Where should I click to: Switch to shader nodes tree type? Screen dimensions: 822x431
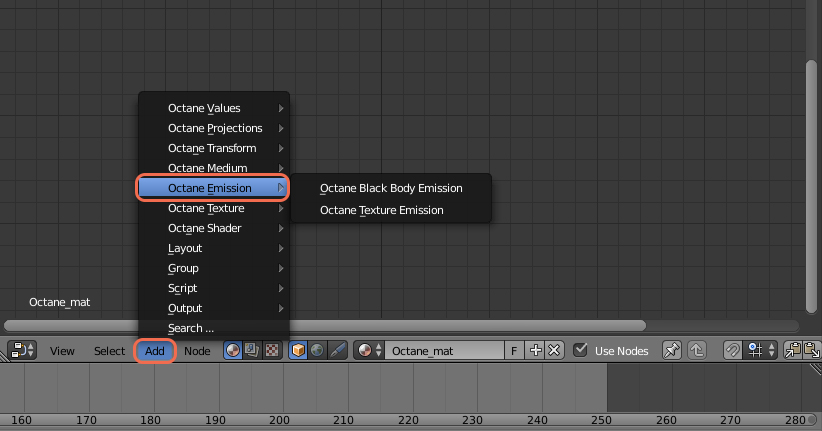click(x=232, y=351)
